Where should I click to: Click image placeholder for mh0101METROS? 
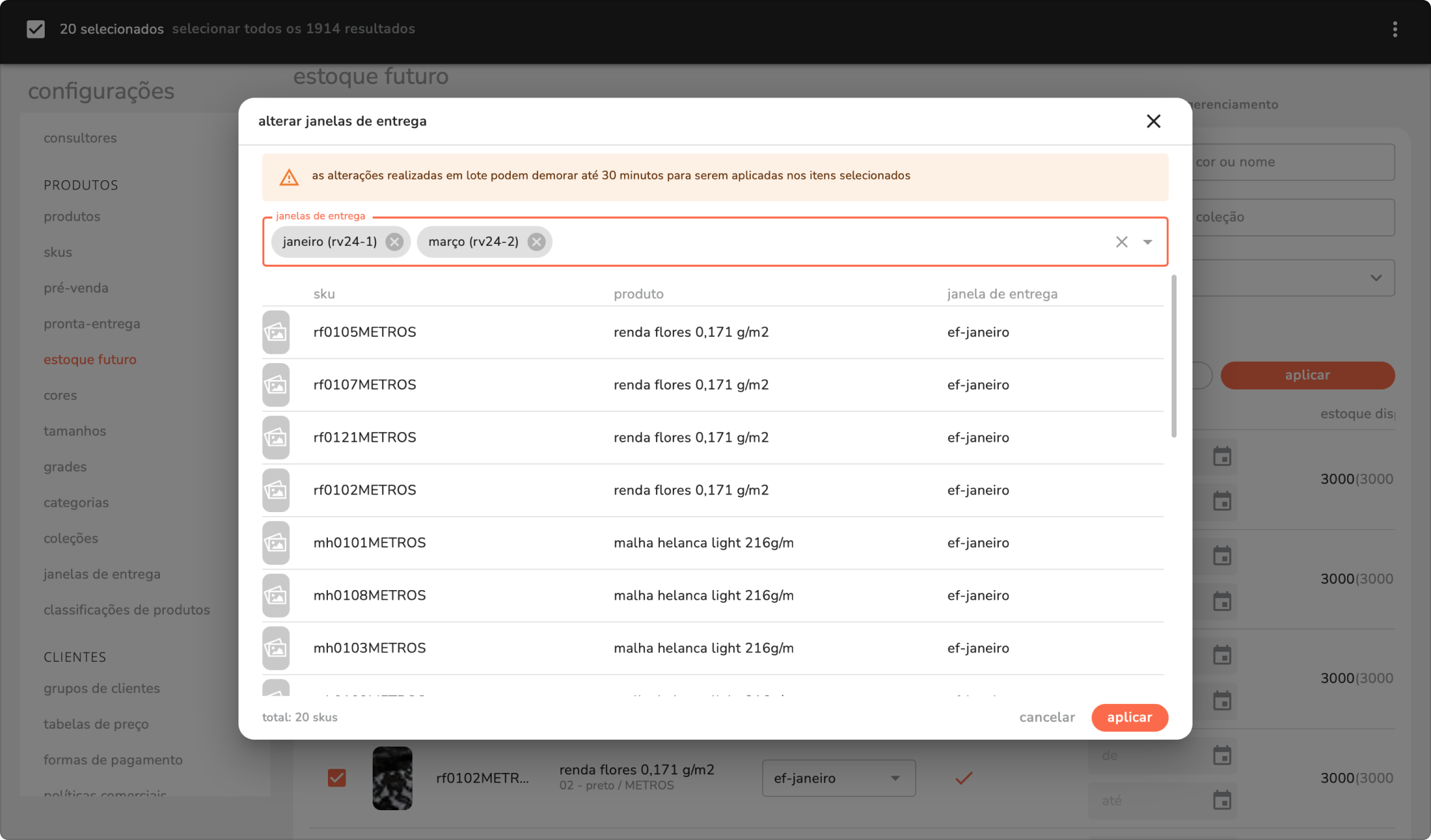[x=276, y=543]
